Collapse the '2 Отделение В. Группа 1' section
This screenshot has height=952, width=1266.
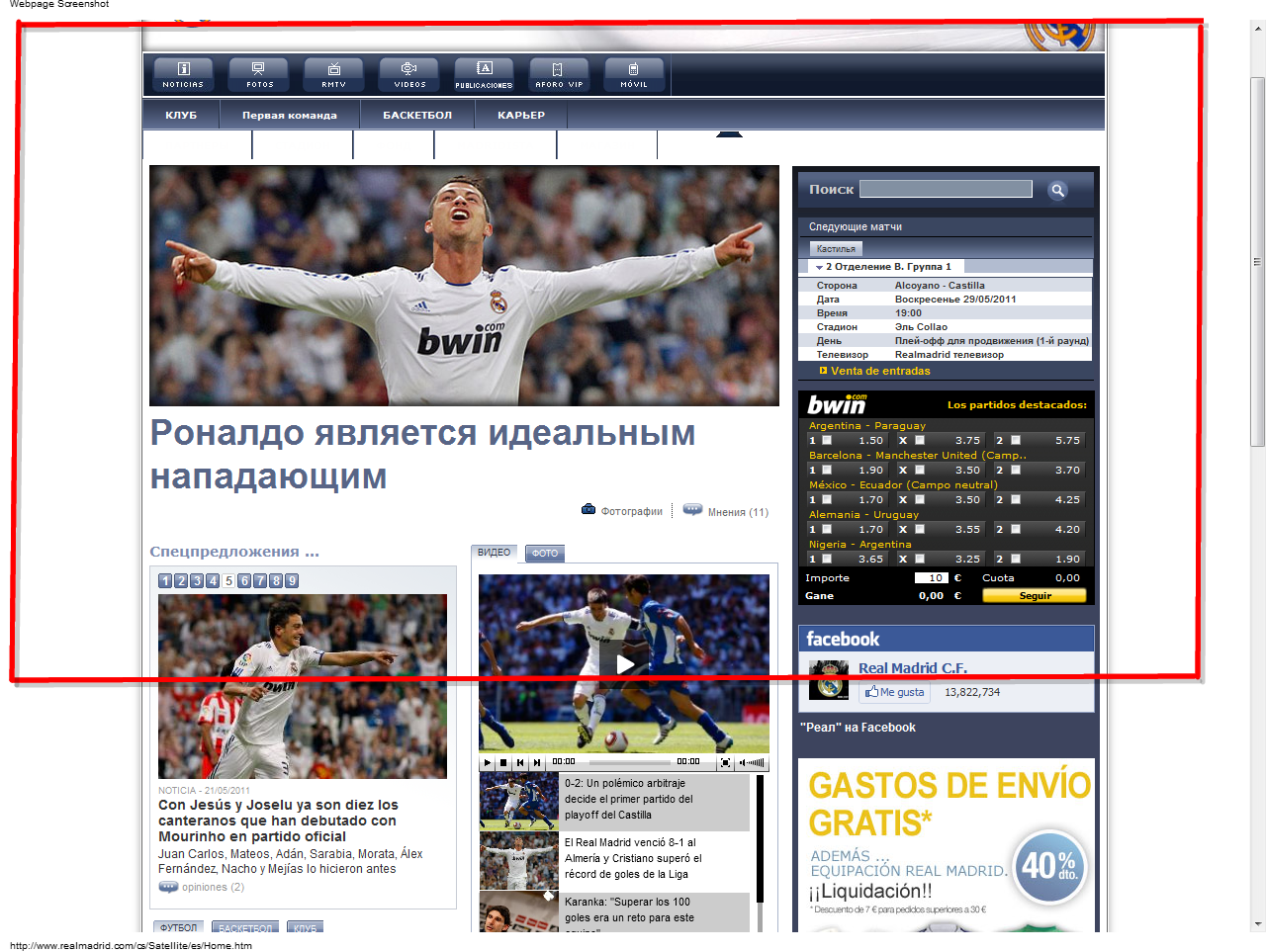(820, 268)
